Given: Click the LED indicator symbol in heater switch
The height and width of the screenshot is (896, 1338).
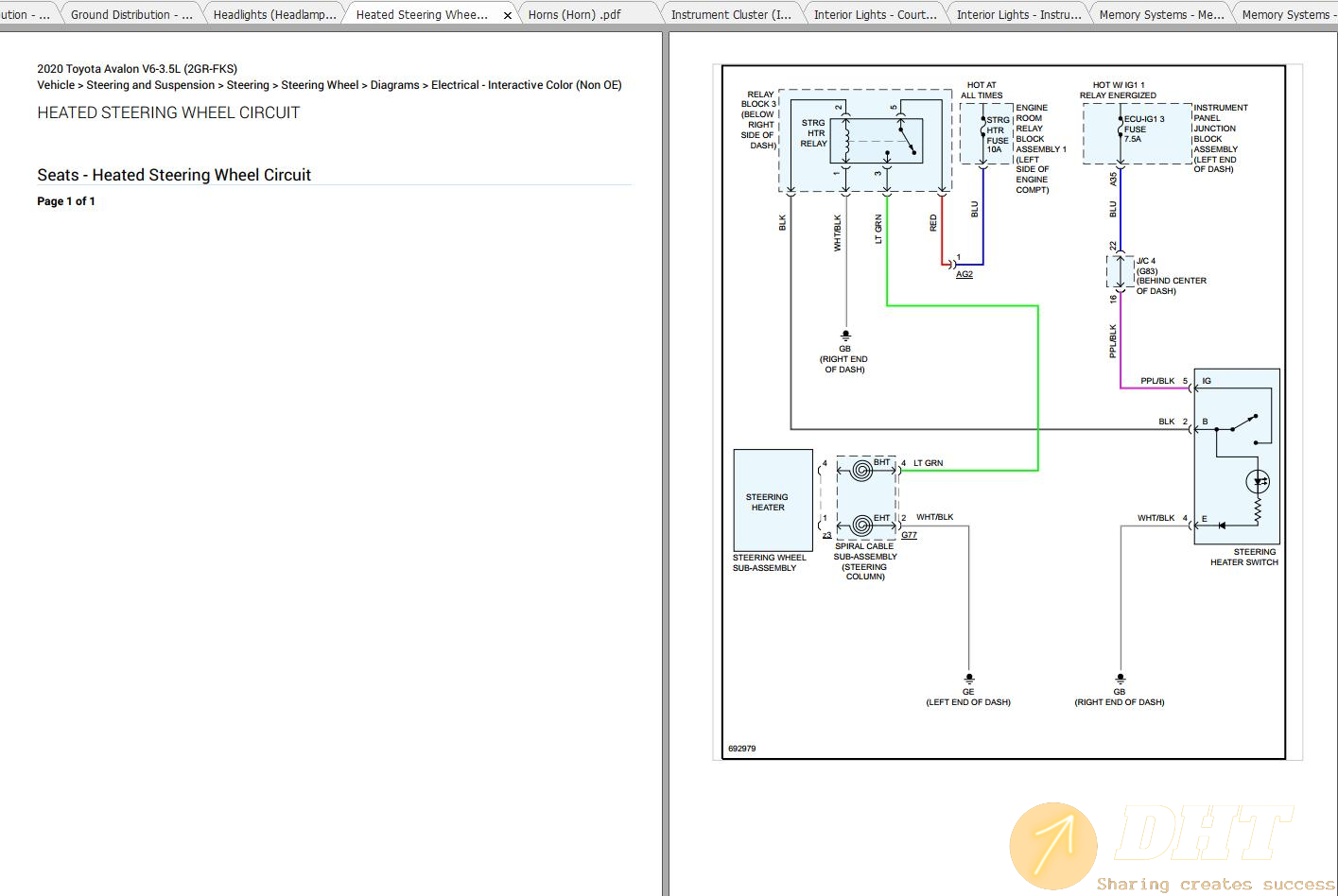Looking at the screenshot, I should pos(1258,481).
